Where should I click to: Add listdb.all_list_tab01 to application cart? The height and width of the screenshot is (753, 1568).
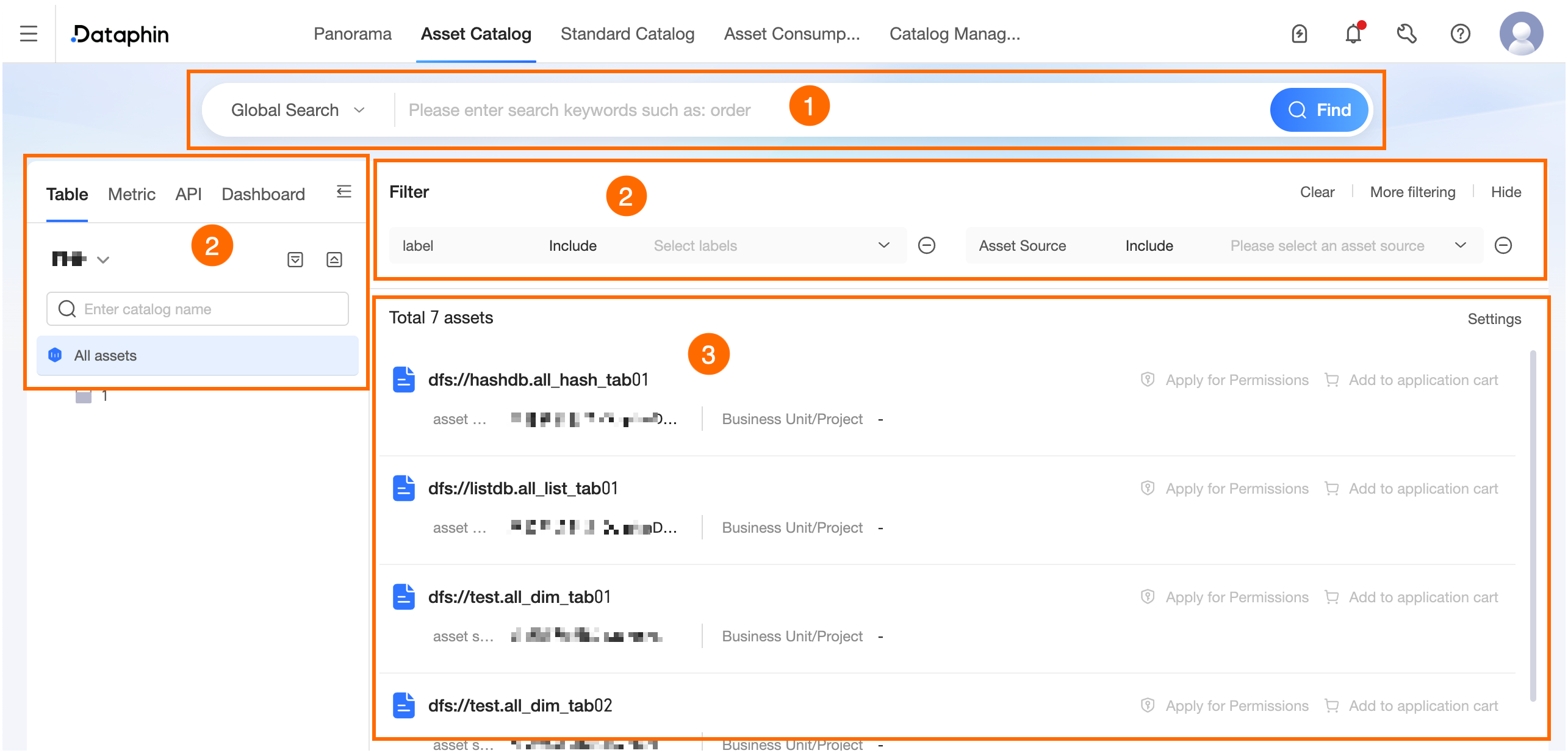coord(1411,489)
